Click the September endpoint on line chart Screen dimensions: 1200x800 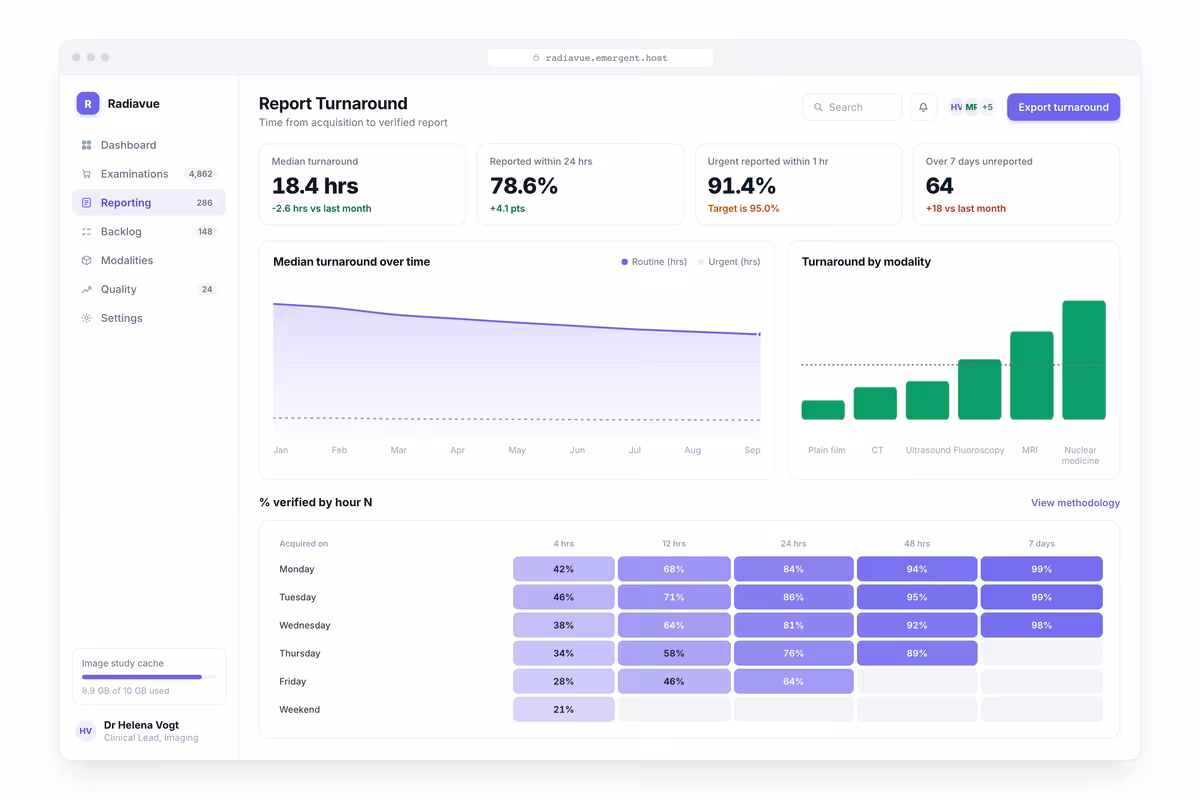(759, 334)
